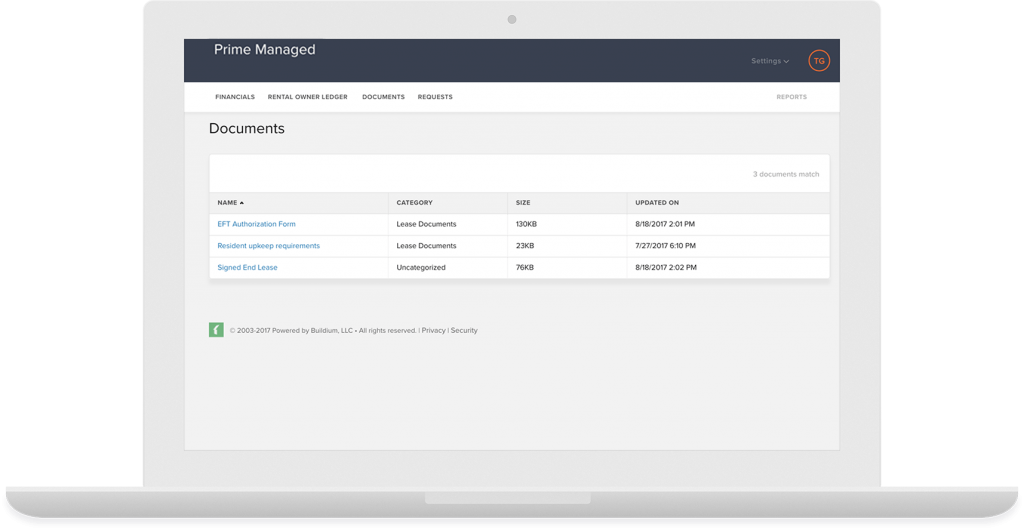Sort by the SIZE column header
Screen dimensions: 1024x530
(523, 203)
